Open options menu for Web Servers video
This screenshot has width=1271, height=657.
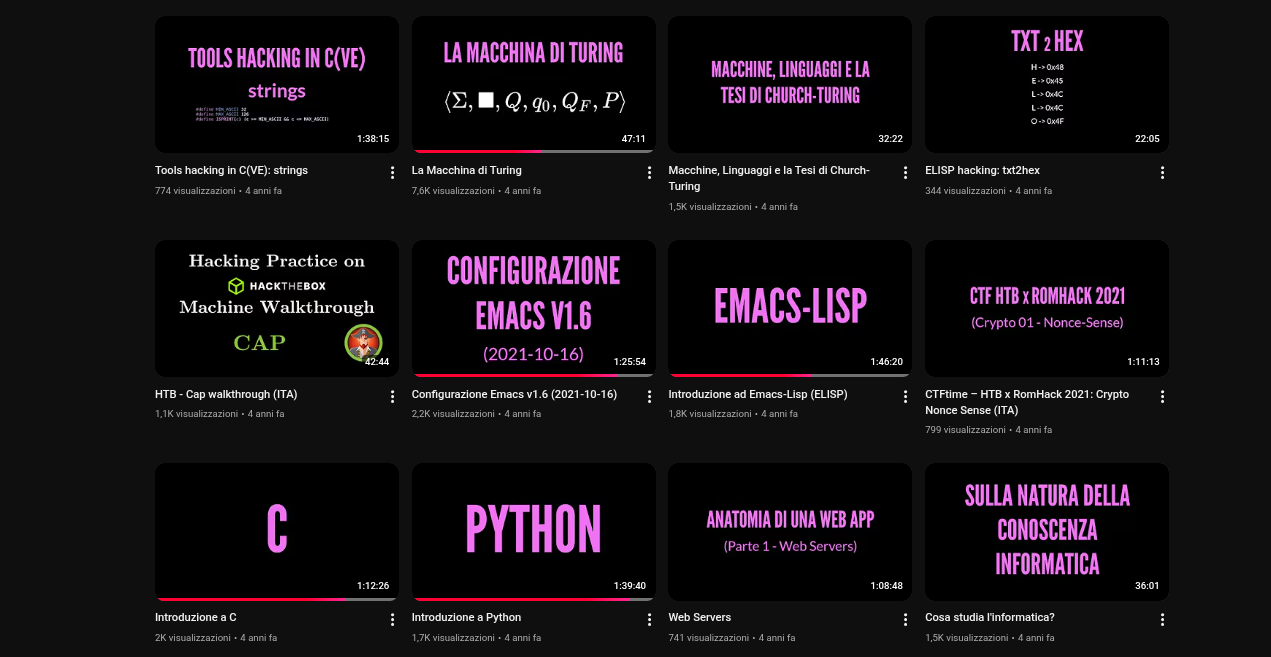click(x=905, y=620)
